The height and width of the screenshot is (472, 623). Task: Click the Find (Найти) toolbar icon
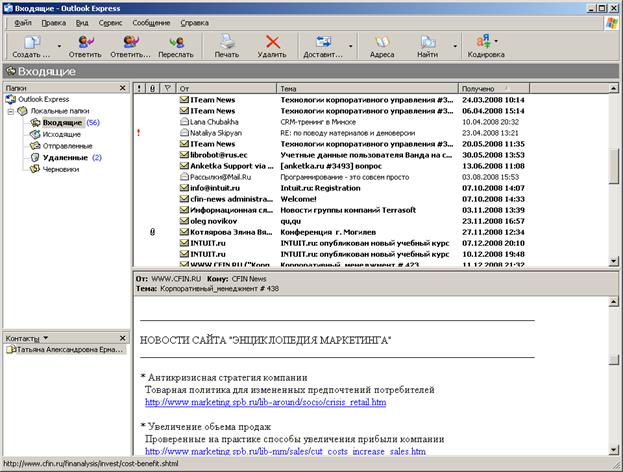428,42
